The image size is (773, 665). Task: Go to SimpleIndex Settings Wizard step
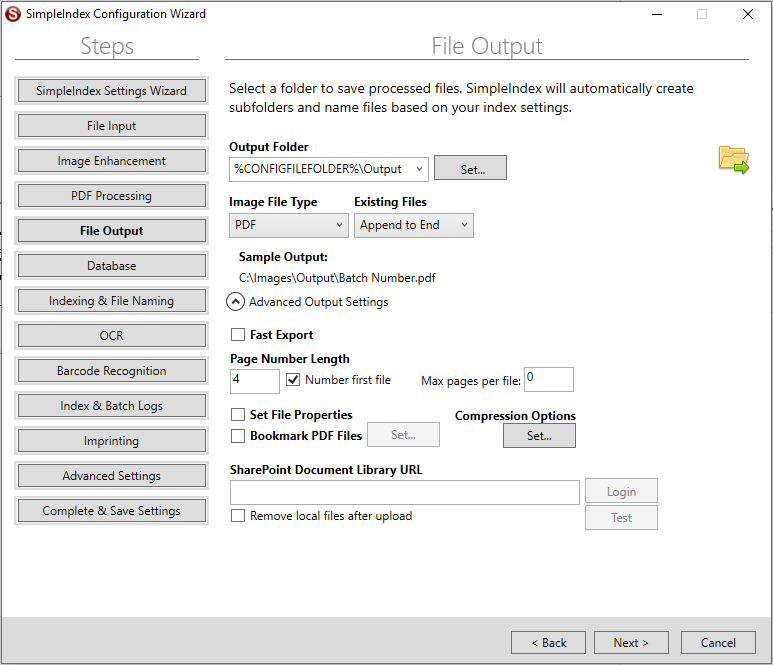pos(111,91)
